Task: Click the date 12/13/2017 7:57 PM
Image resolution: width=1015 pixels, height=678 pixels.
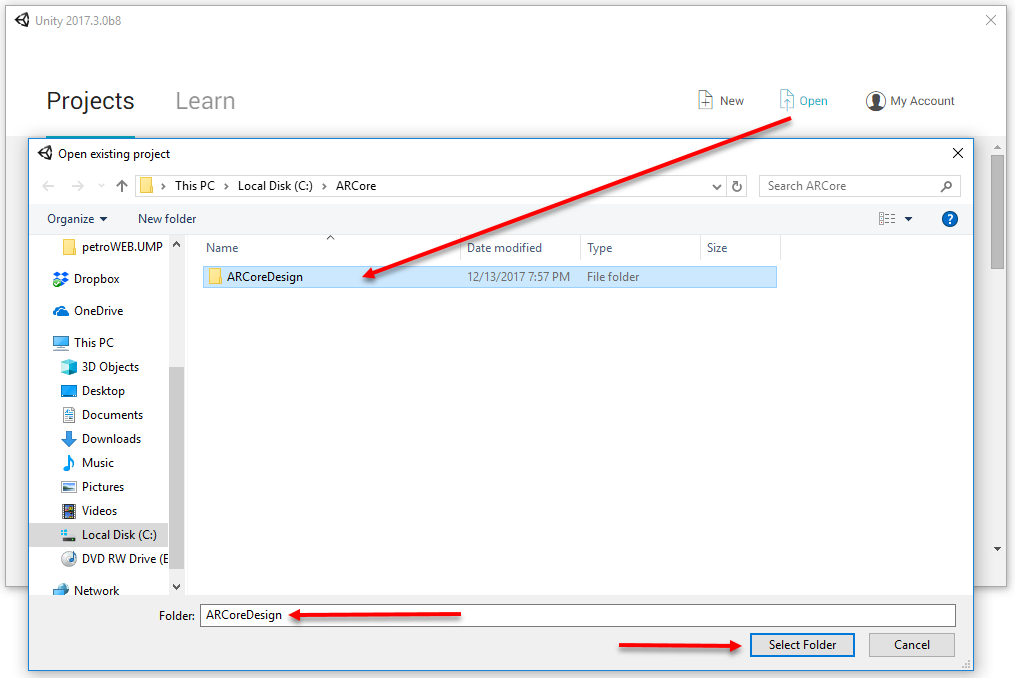Action: pyautogui.click(x=519, y=277)
